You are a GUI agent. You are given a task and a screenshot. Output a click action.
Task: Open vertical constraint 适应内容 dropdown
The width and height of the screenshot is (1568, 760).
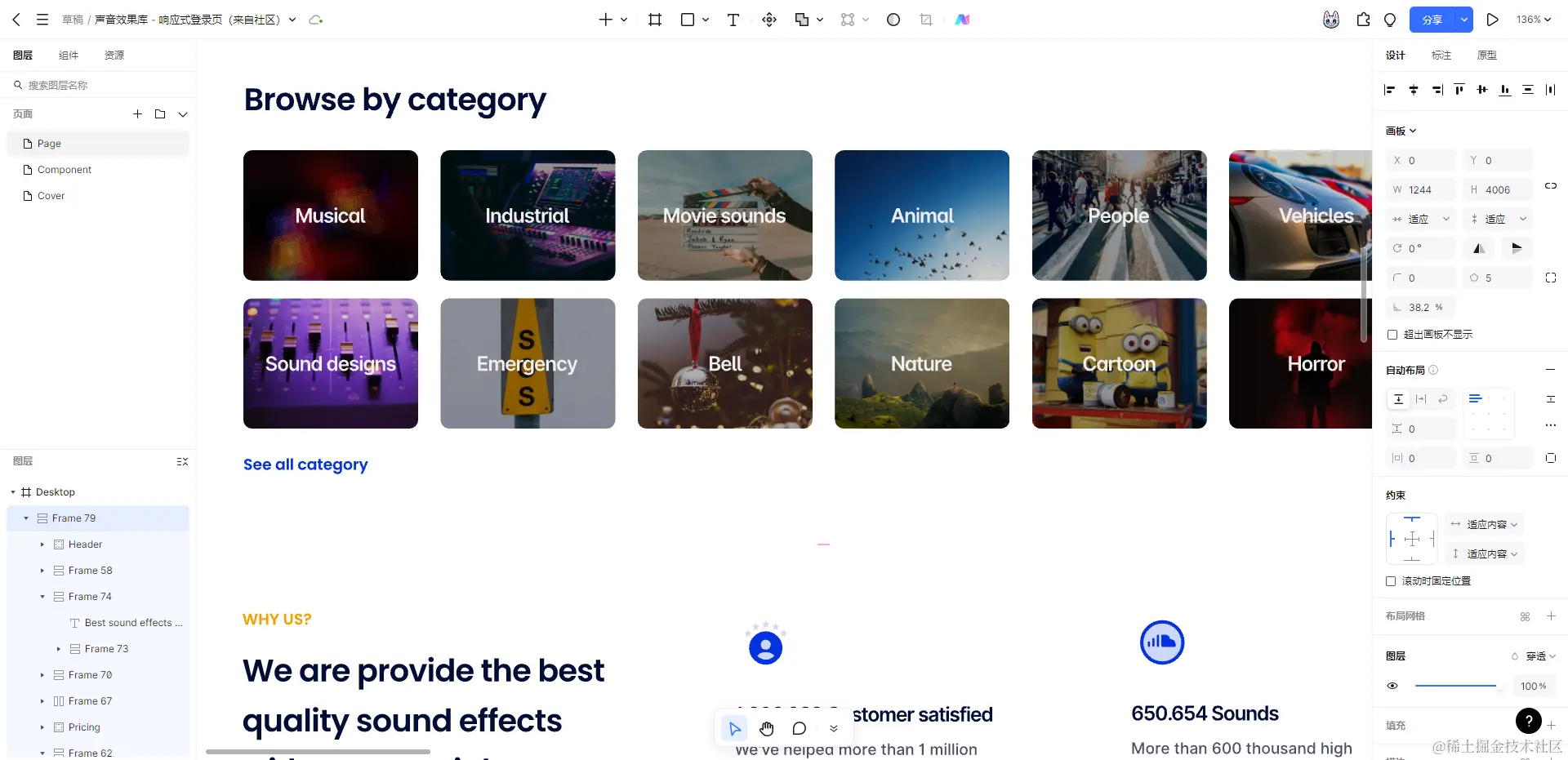1485,554
